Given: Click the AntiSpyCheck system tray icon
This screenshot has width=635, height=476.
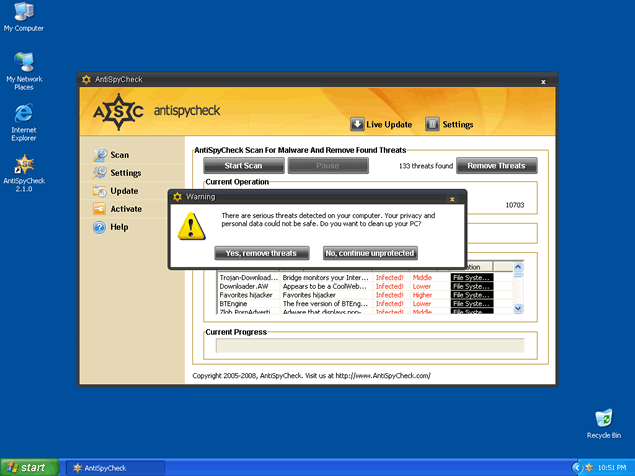Looking at the screenshot, I should tap(590, 467).
